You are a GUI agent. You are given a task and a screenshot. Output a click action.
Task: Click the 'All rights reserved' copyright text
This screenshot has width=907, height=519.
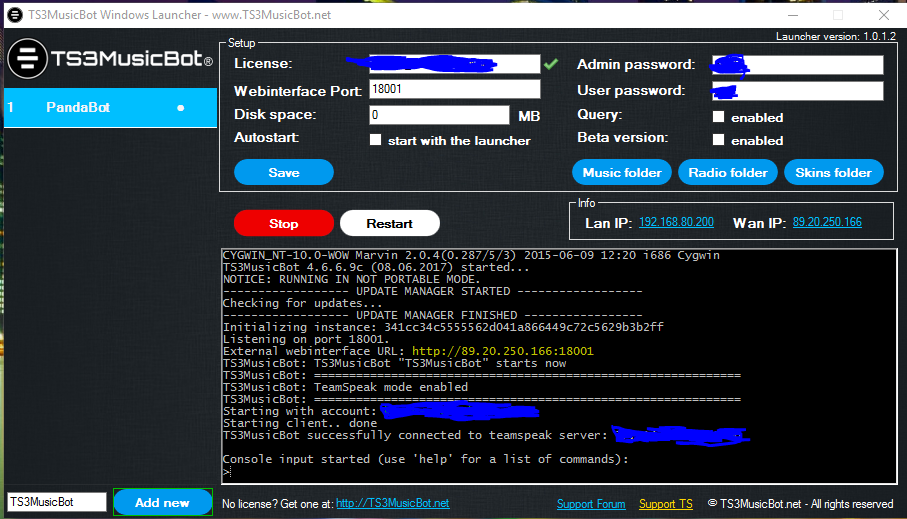pos(852,504)
